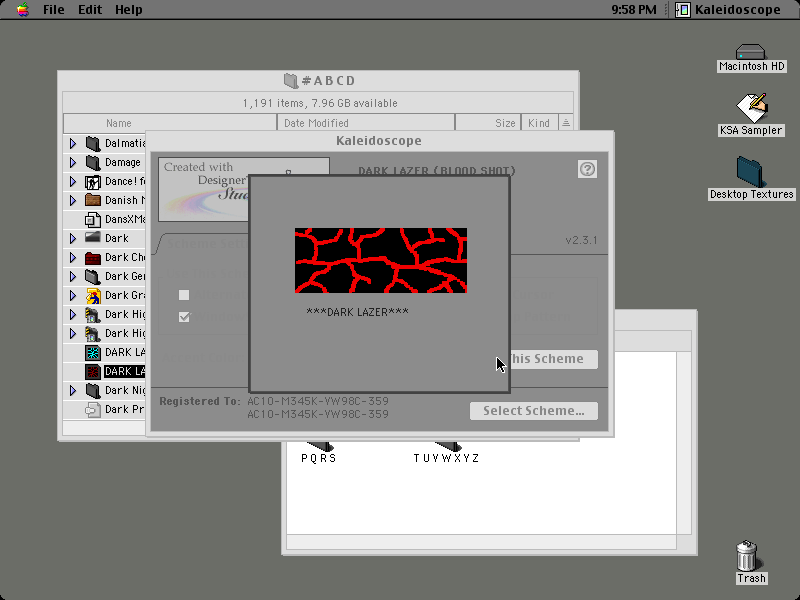Click the "***DARK LAZER***" caption text
Screen dimensions: 800x600
[357, 312]
